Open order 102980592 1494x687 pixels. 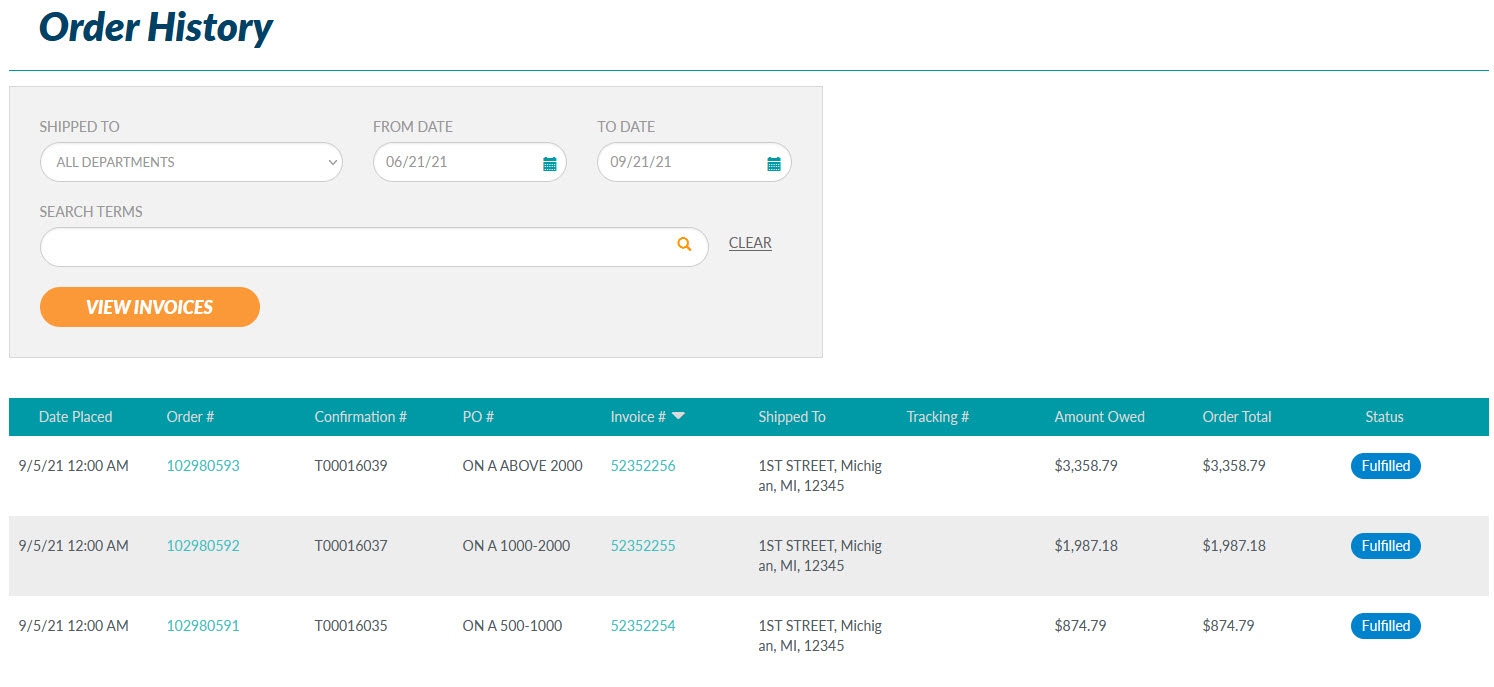[x=203, y=546]
